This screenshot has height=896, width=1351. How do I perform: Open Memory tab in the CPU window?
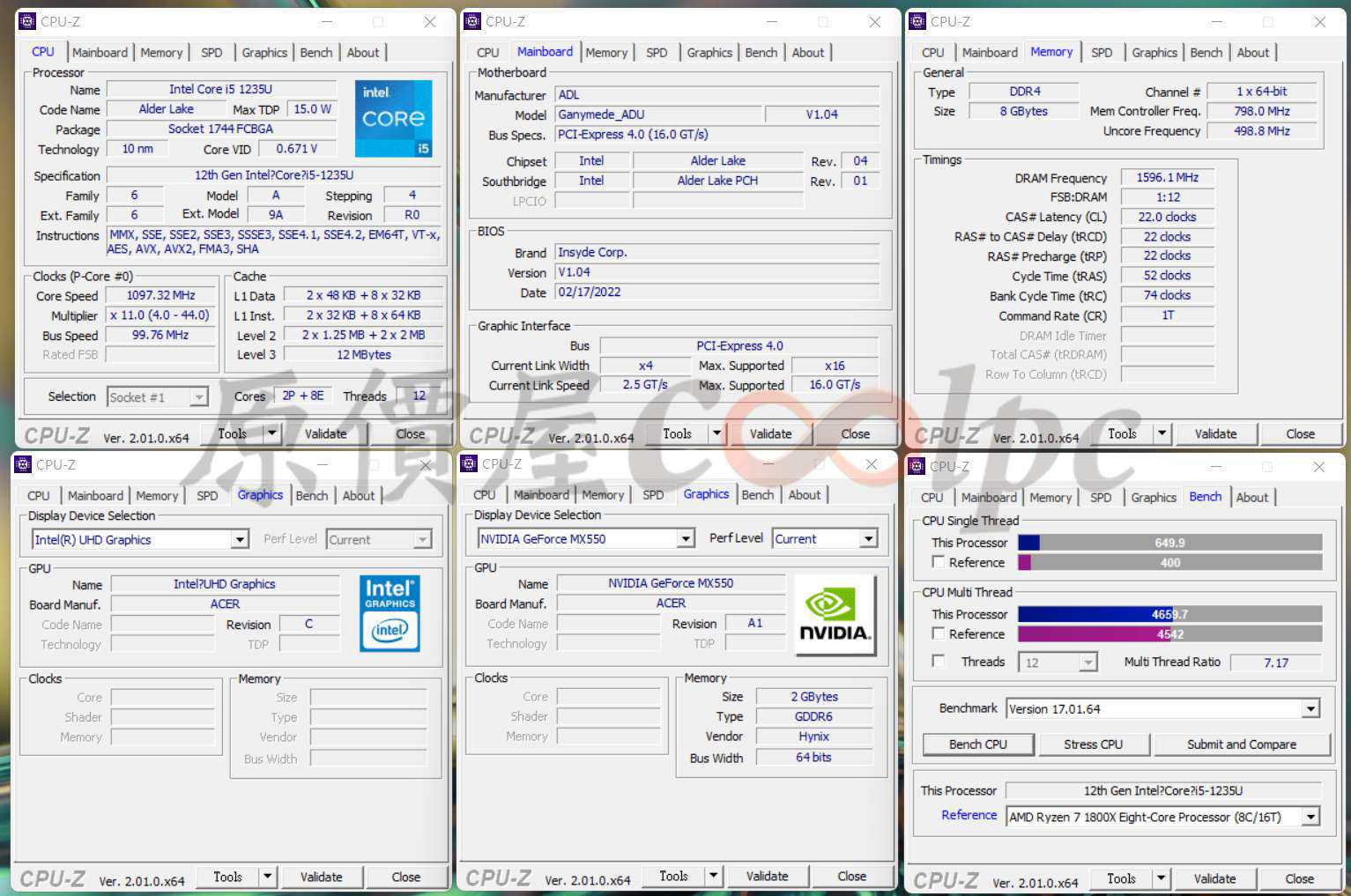(x=161, y=53)
